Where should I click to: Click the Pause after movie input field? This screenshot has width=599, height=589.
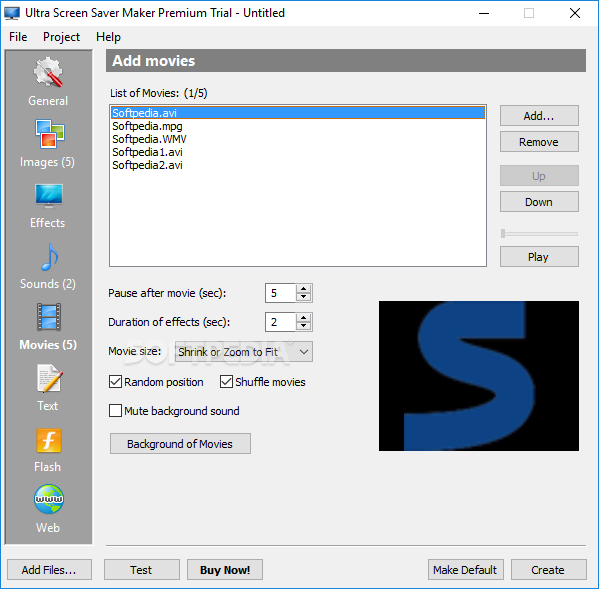(x=281, y=293)
